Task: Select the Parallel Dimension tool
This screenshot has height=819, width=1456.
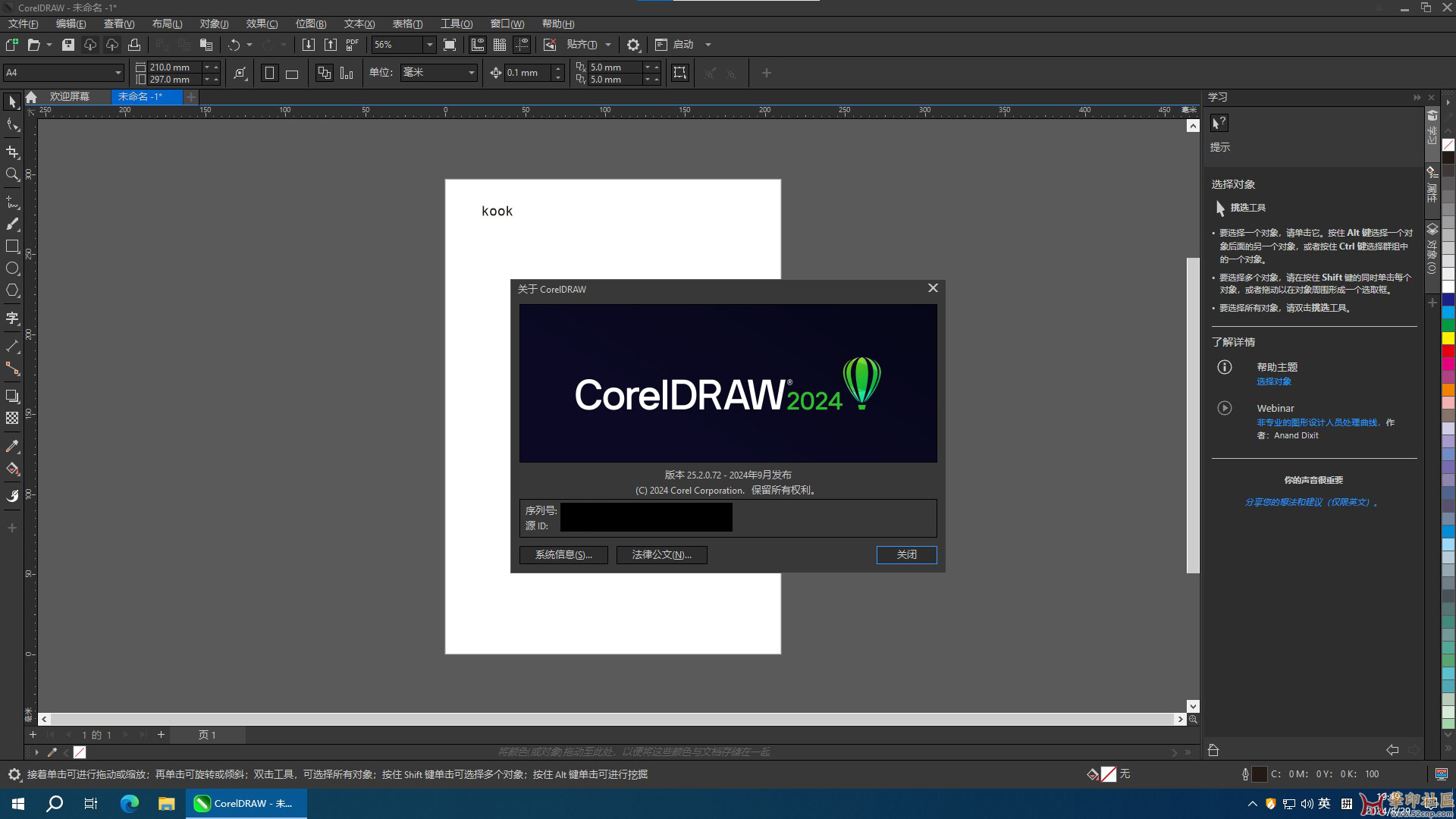Action: (12, 346)
